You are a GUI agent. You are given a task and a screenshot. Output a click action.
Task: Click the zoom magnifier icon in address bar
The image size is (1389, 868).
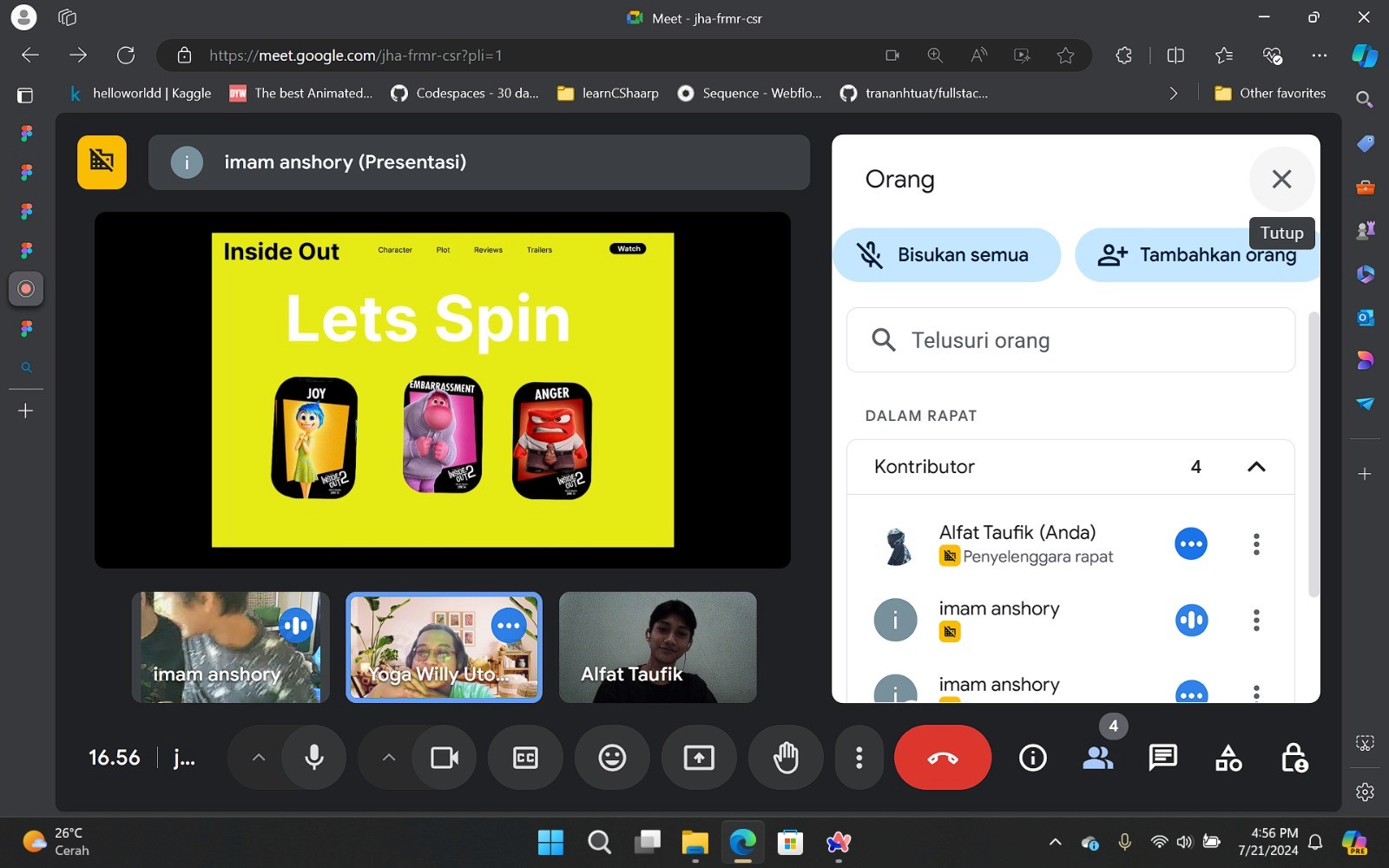pos(935,56)
